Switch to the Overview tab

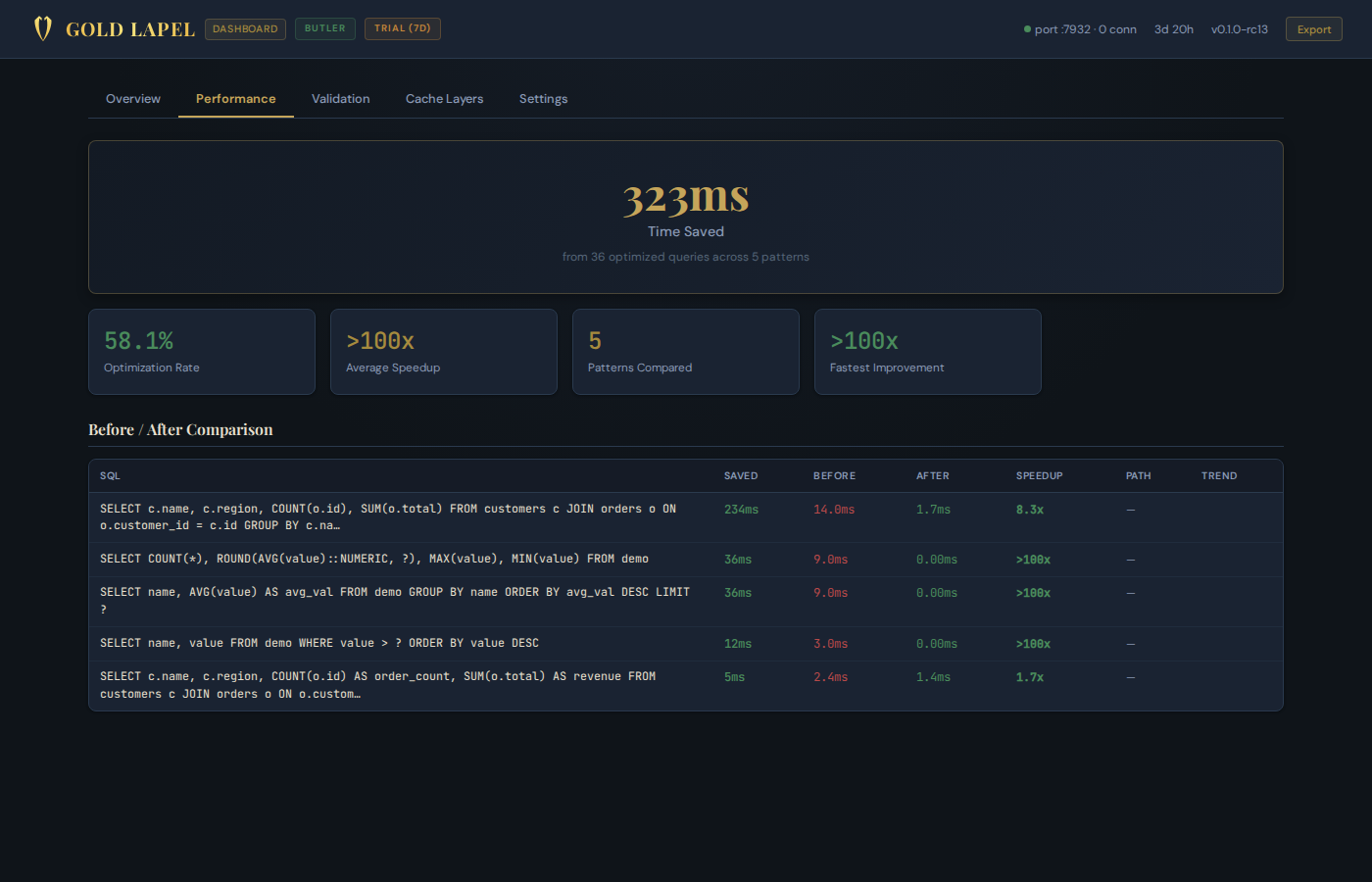(132, 98)
